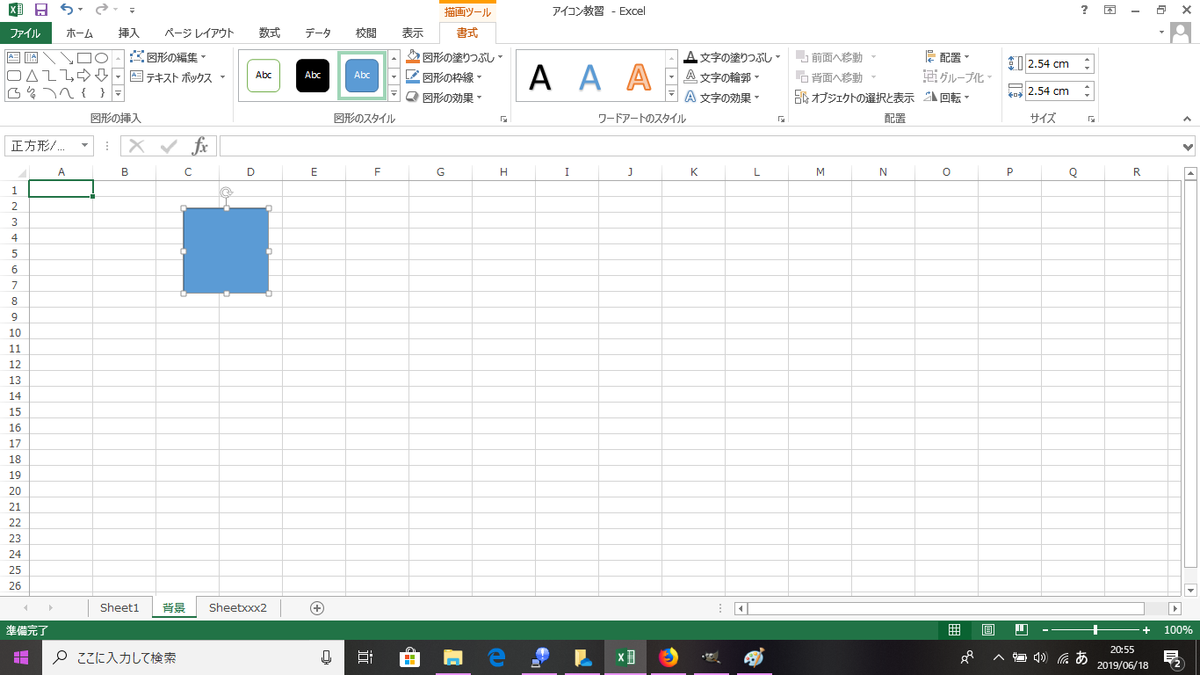Open the Name Box dropdown arrow
The width and height of the screenshot is (1200, 675).
pyautogui.click(x=85, y=145)
